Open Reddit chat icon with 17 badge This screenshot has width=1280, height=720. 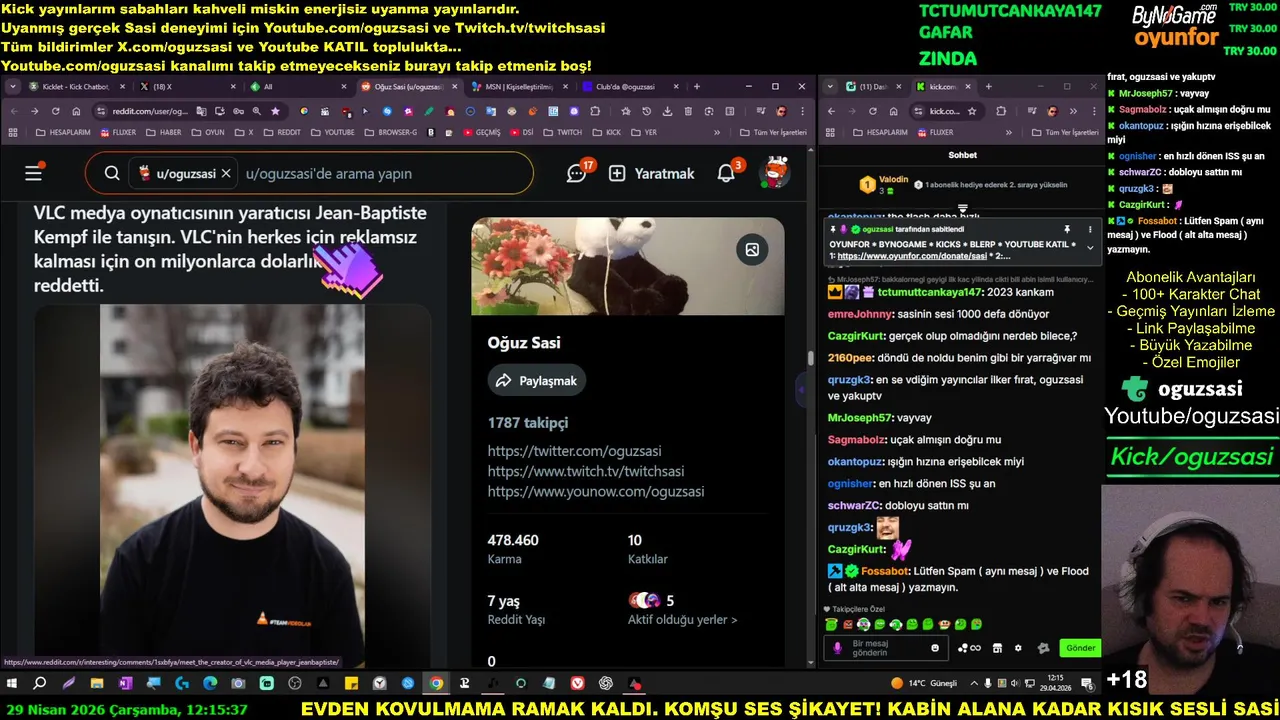coord(577,173)
